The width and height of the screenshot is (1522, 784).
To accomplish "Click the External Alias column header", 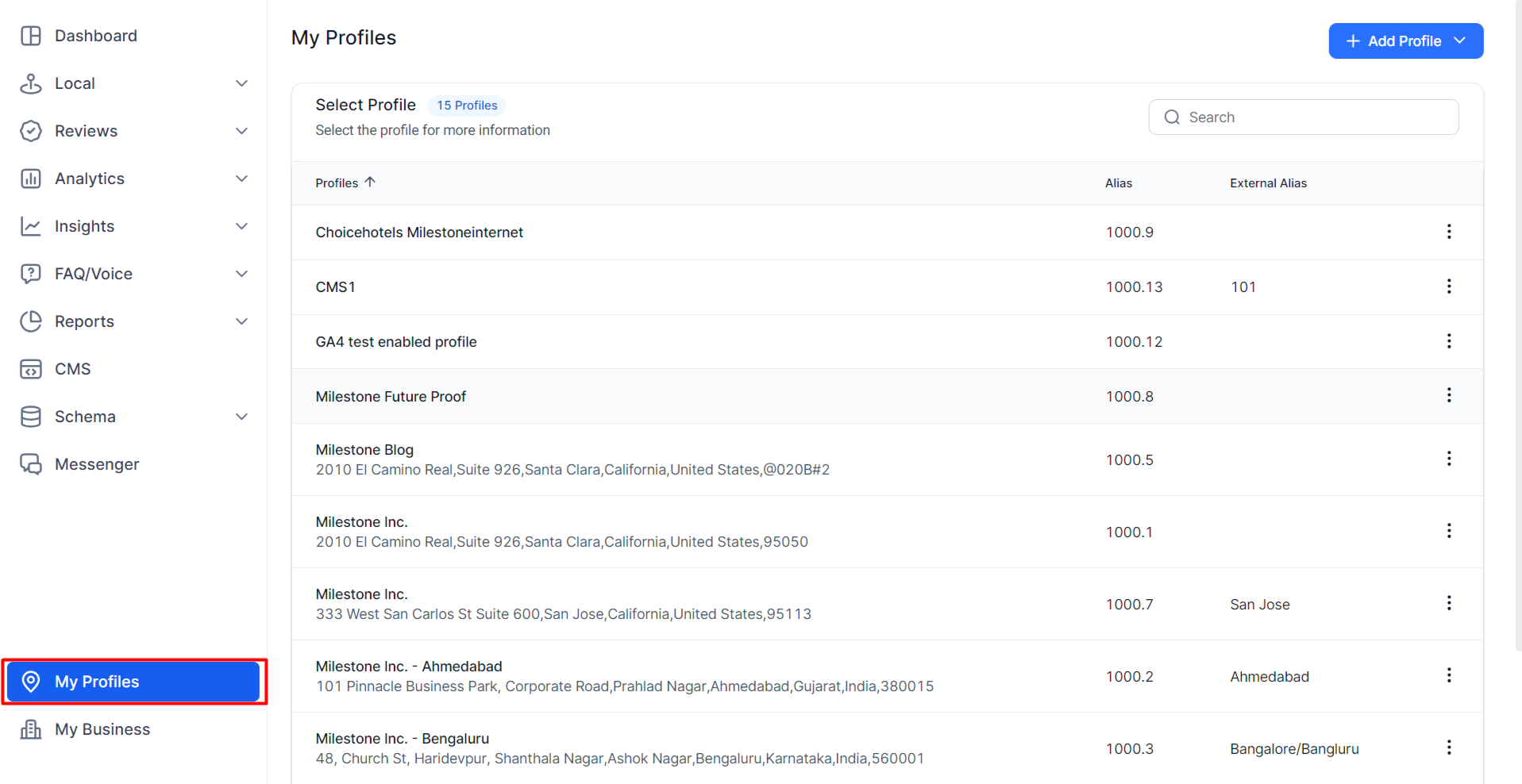I will (1268, 183).
